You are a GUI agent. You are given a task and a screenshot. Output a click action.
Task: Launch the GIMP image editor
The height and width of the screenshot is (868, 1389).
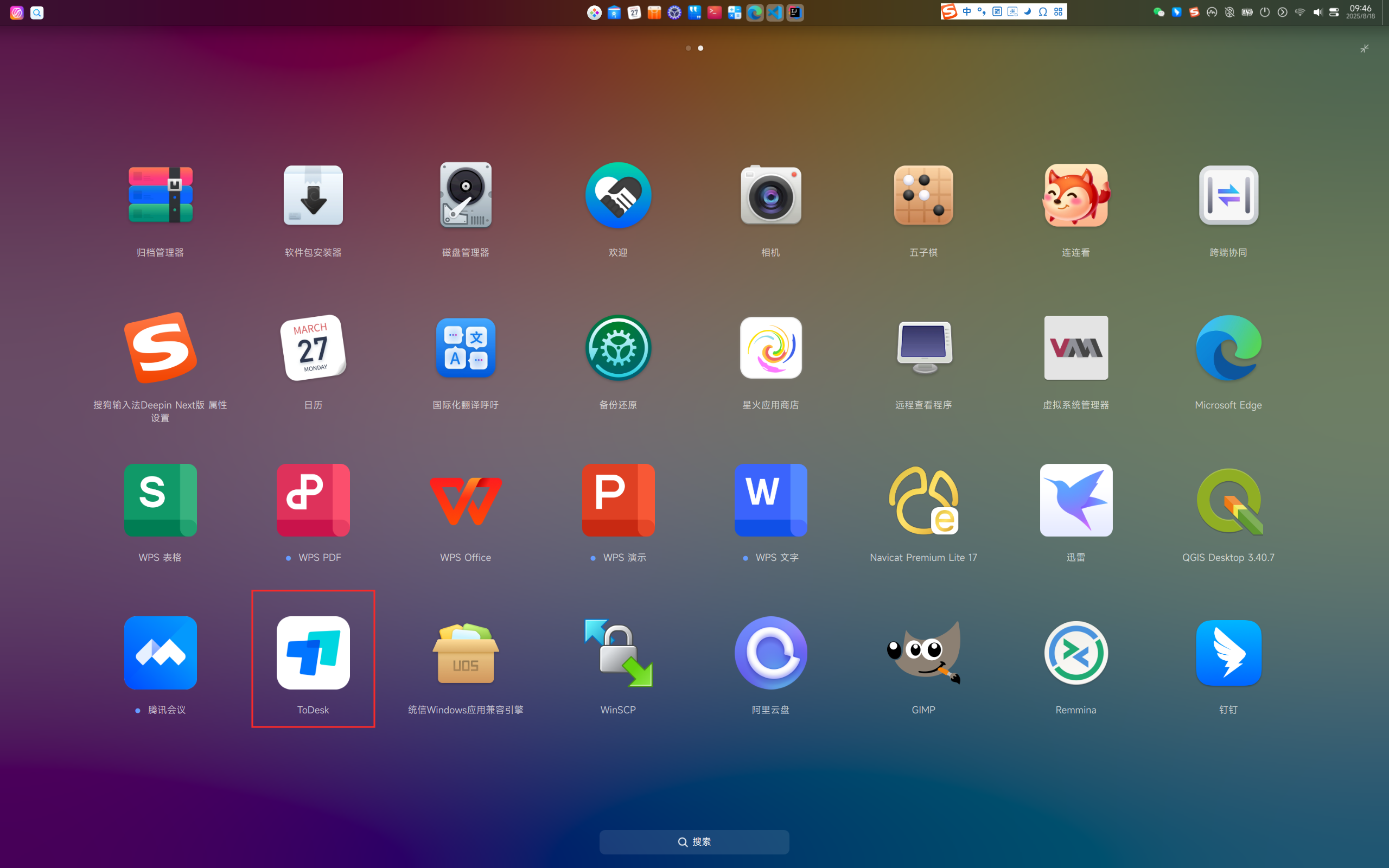(923, 653)
